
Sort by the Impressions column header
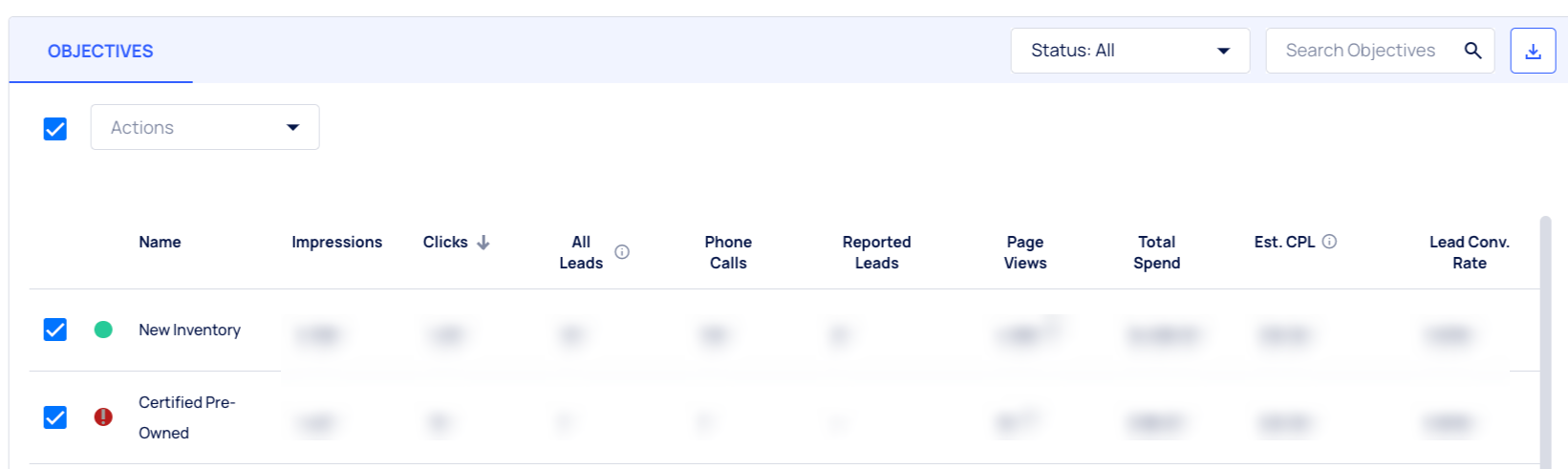point(336,243)
